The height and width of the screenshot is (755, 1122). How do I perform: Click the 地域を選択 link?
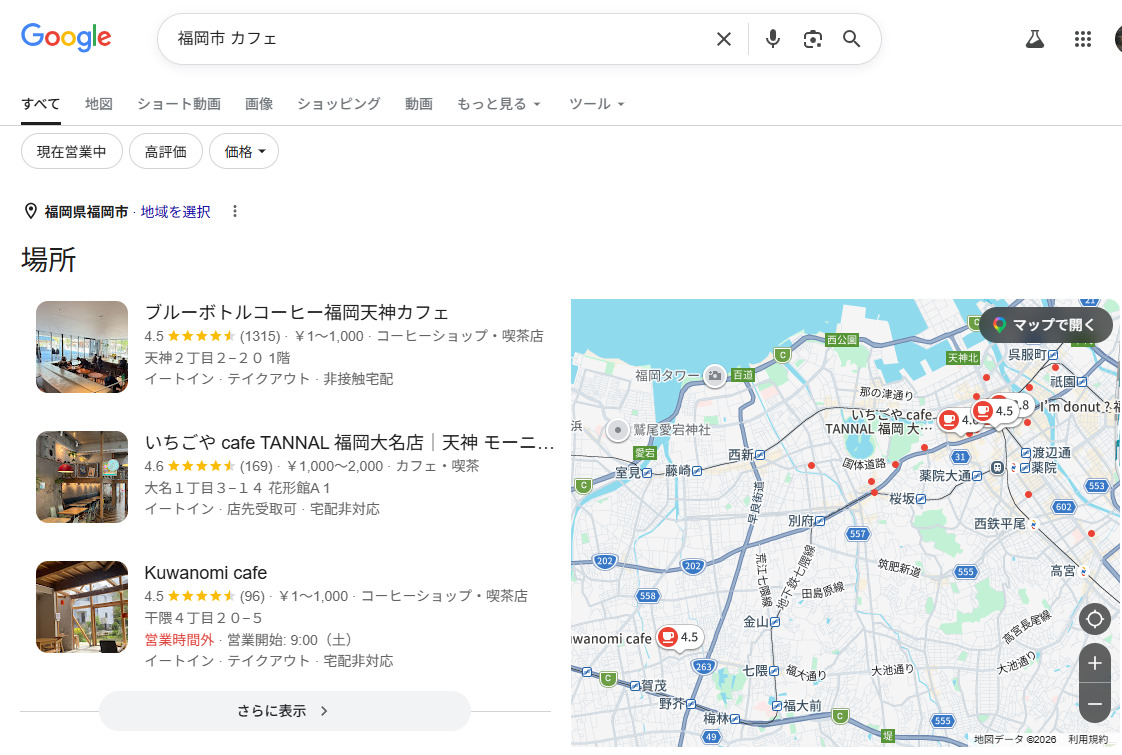click(x=175, y=212)
